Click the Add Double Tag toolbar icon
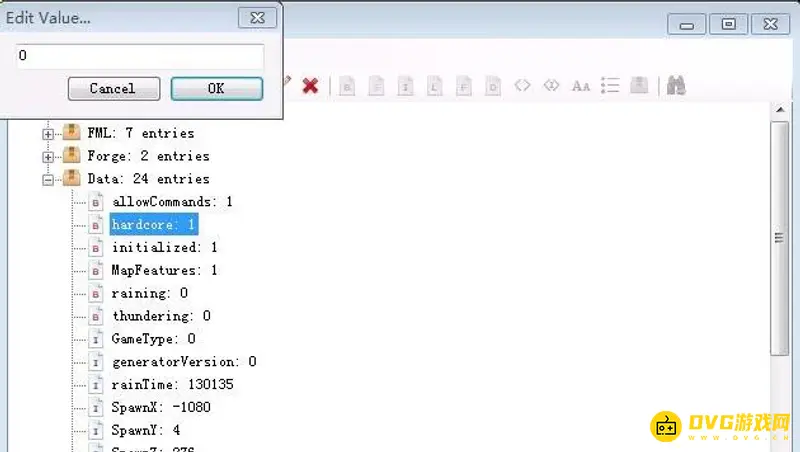This screenshot has height=452, width=800. point(493,86)
